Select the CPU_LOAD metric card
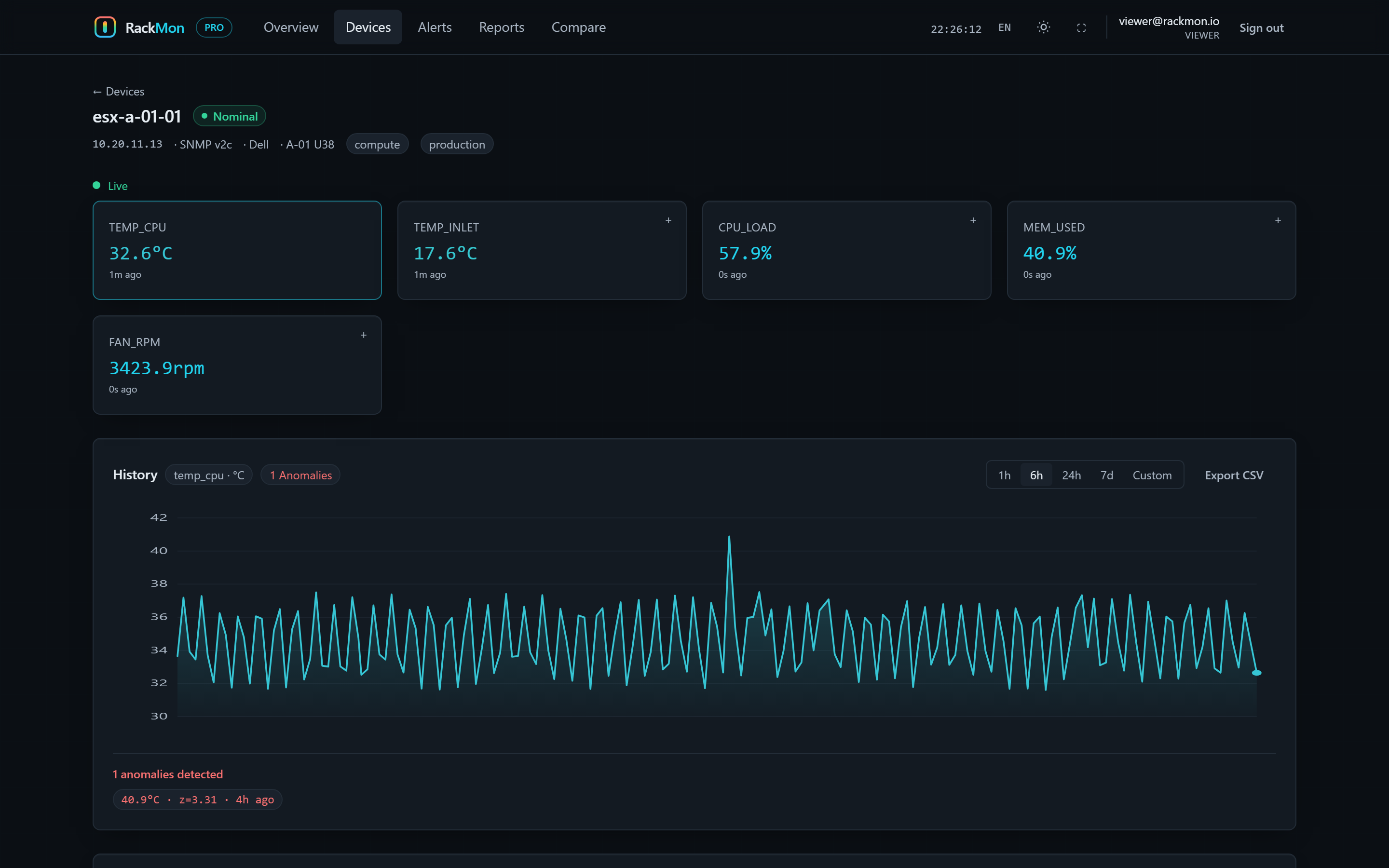 pyautogui.click(x=846, y=250)
